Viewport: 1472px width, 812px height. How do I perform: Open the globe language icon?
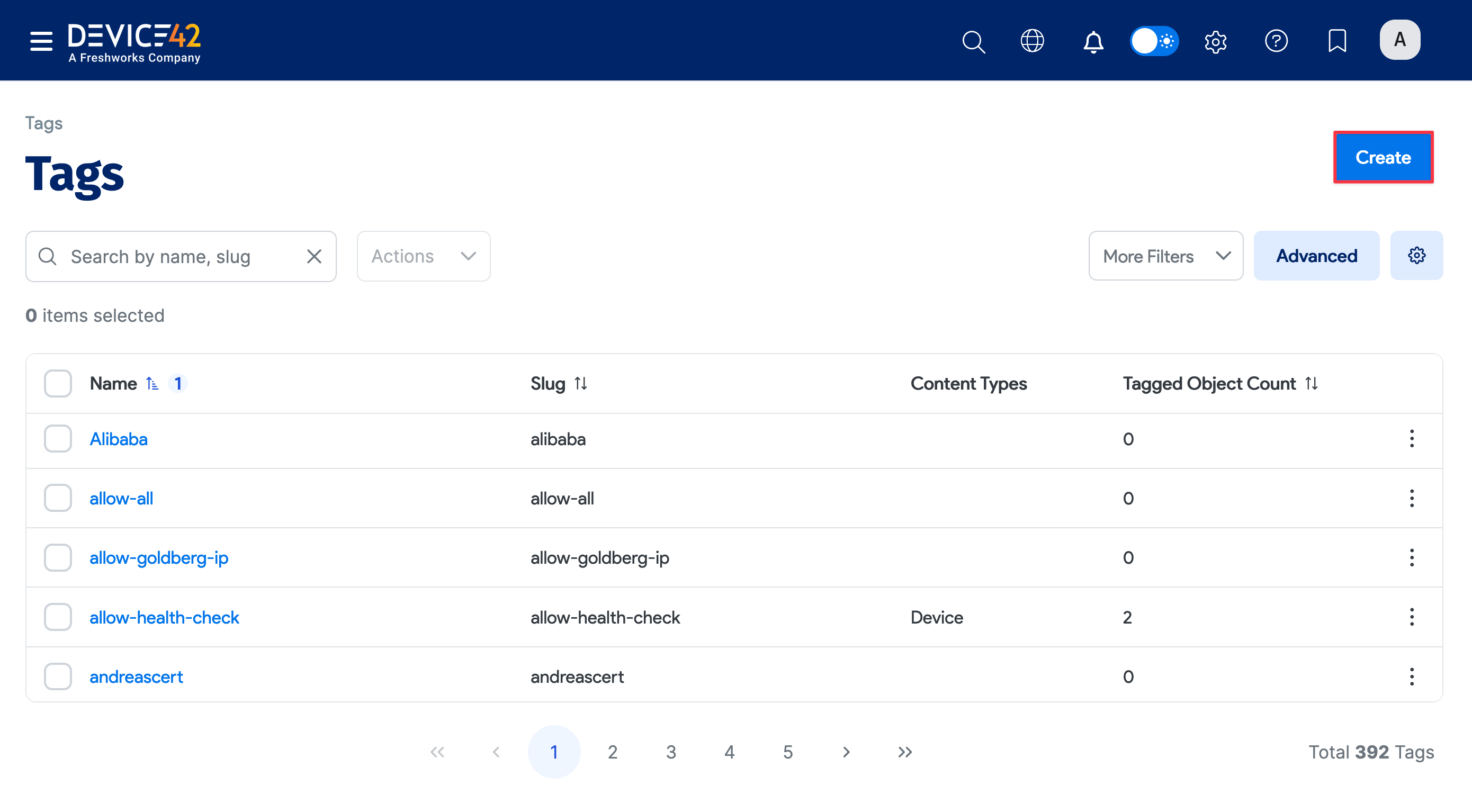point(1032,41)
